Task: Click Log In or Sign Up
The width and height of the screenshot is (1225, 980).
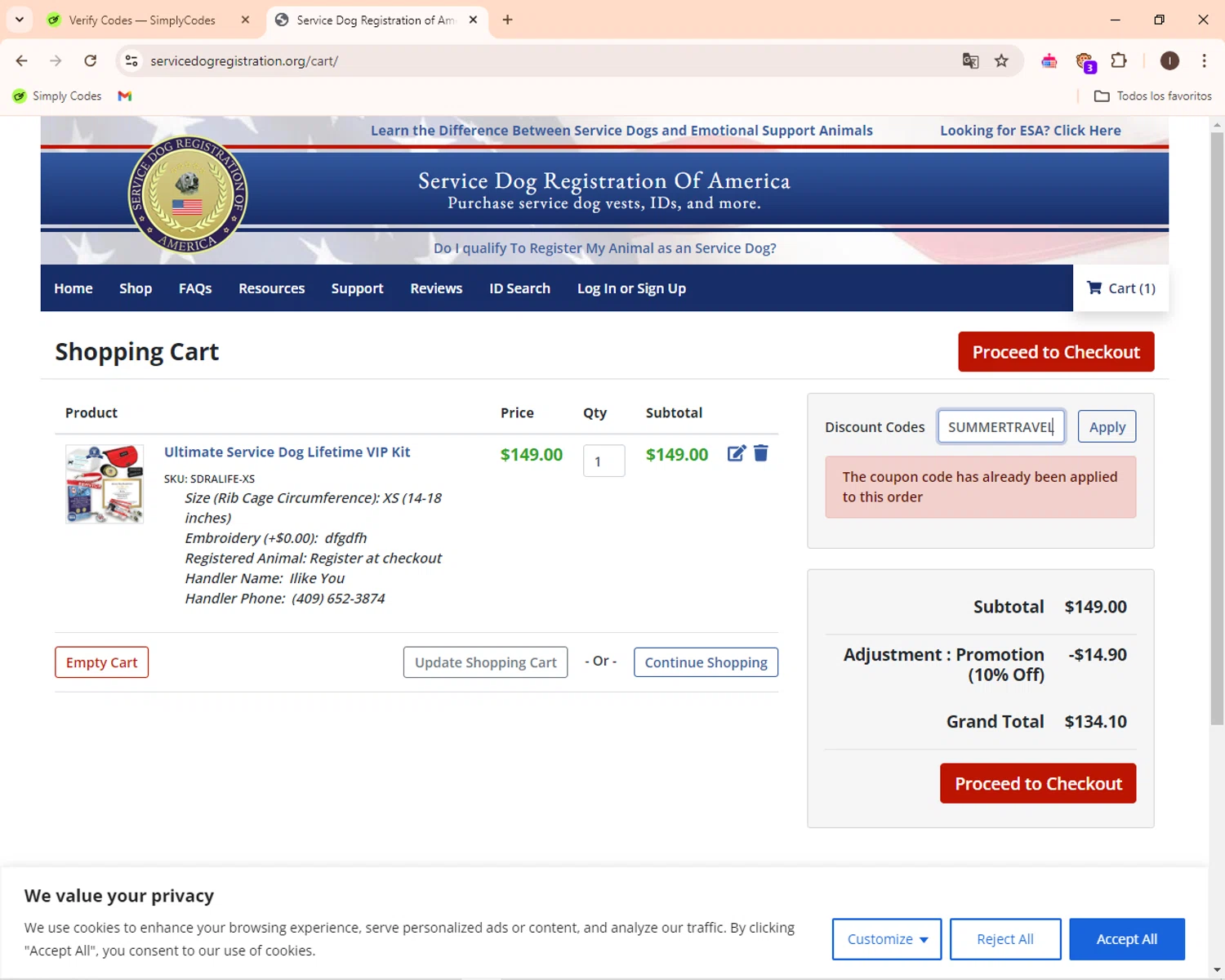Action: coord(631,288)
